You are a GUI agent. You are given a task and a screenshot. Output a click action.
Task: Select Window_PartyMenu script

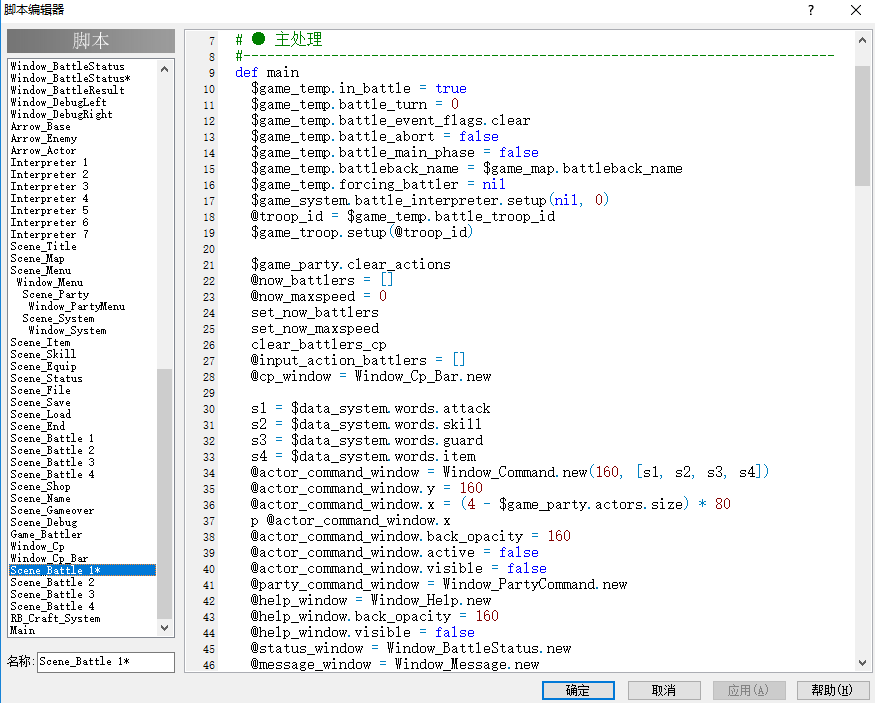point(77,306)
